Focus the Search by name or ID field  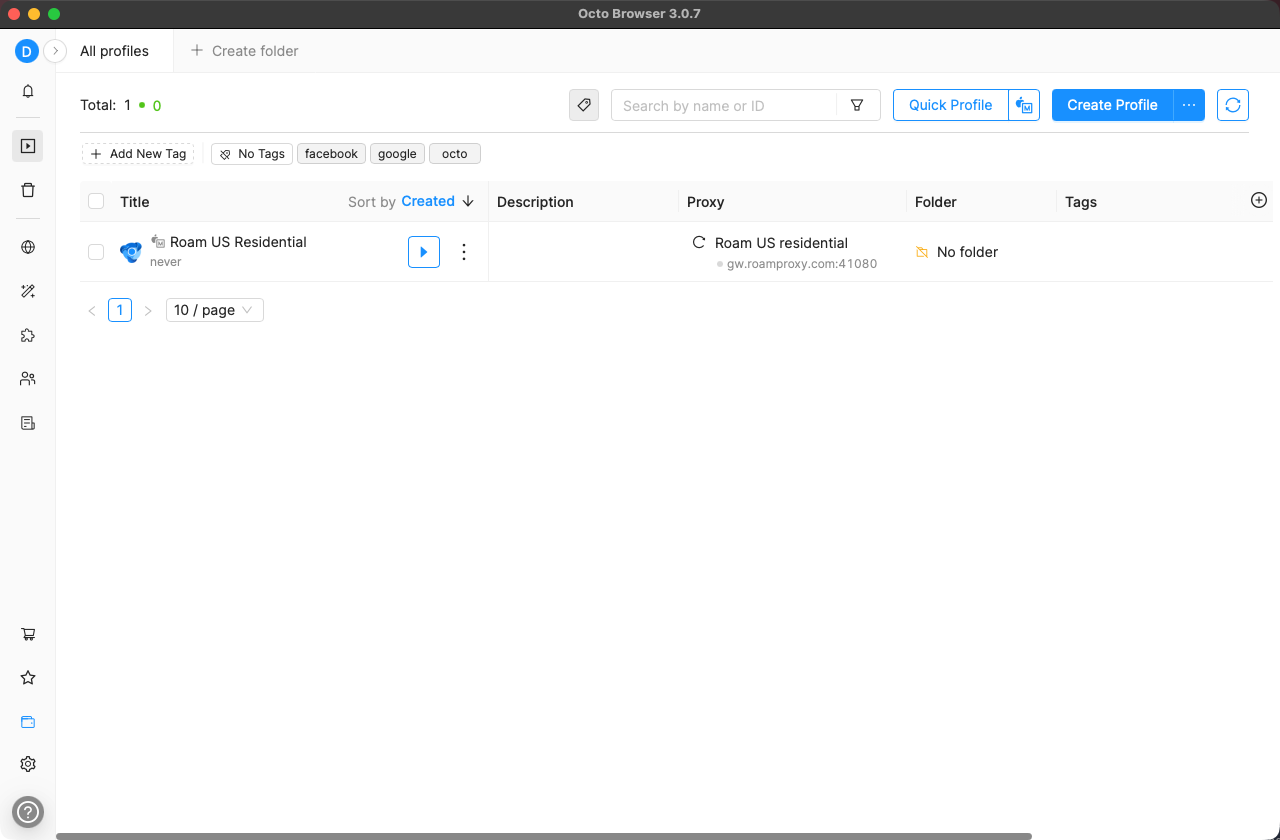pos(724,105)
